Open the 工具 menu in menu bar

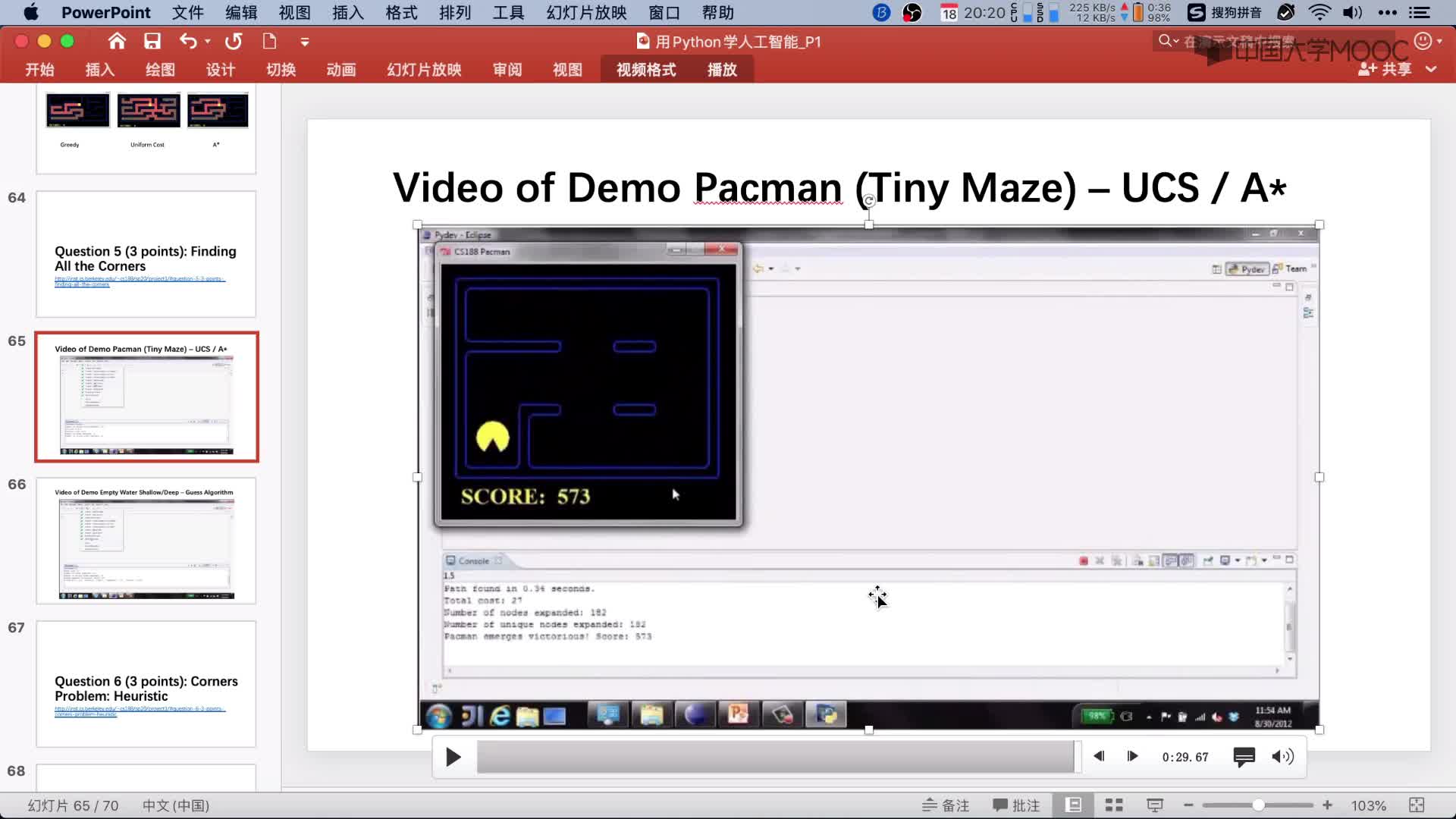(x=508, y=13)
